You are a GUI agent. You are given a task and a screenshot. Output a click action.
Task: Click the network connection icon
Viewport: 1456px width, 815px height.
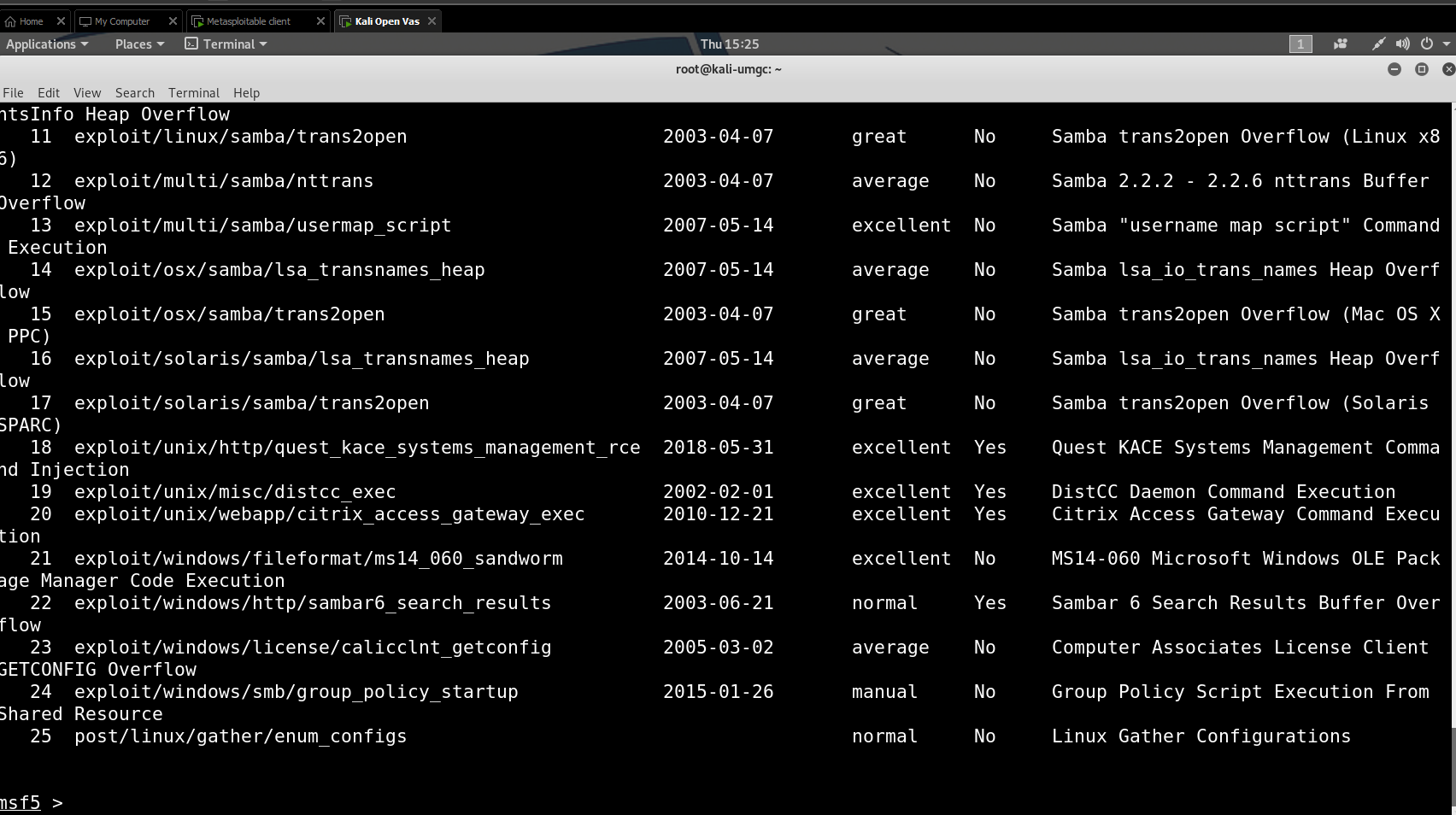click(x=1378, y=44)
